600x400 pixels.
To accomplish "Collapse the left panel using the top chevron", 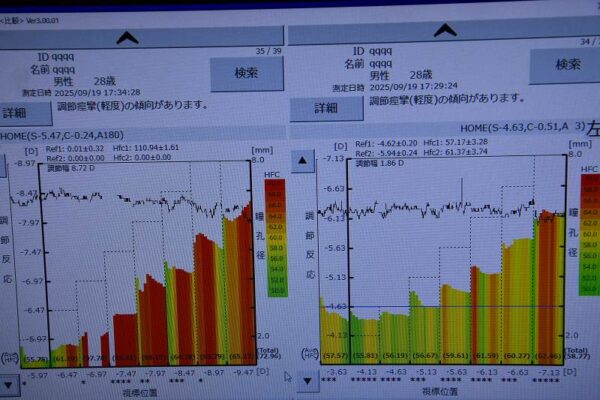I will point(127,37).
